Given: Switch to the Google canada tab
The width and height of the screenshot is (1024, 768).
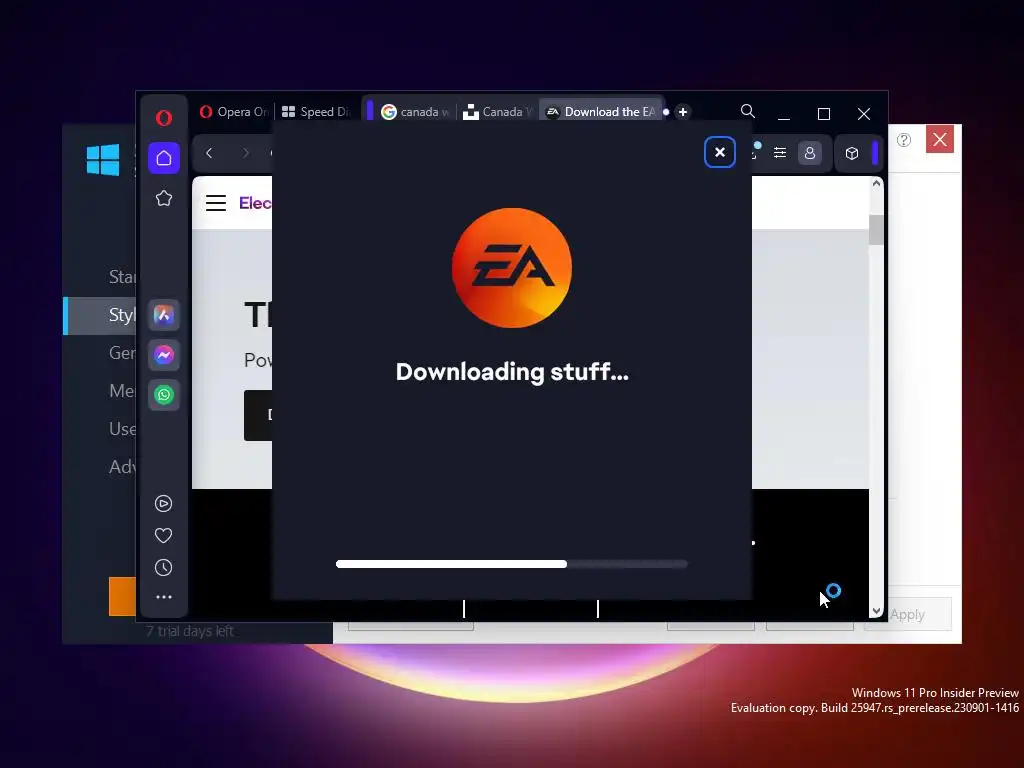Looking at the screenshot, I should pyautogui.click(x=415, y=112).
